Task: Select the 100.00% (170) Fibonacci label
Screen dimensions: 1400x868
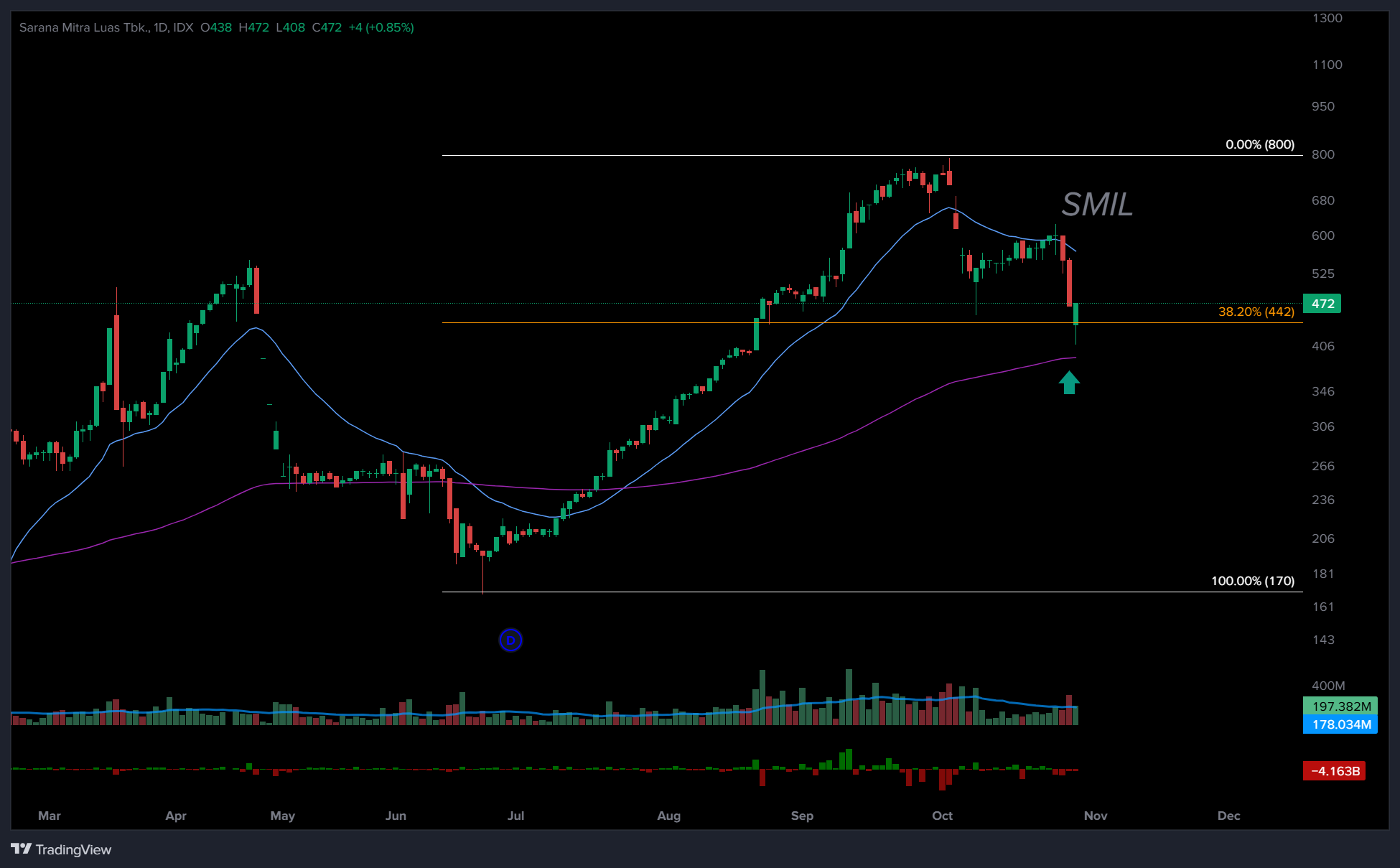Action: [1252, 581]
